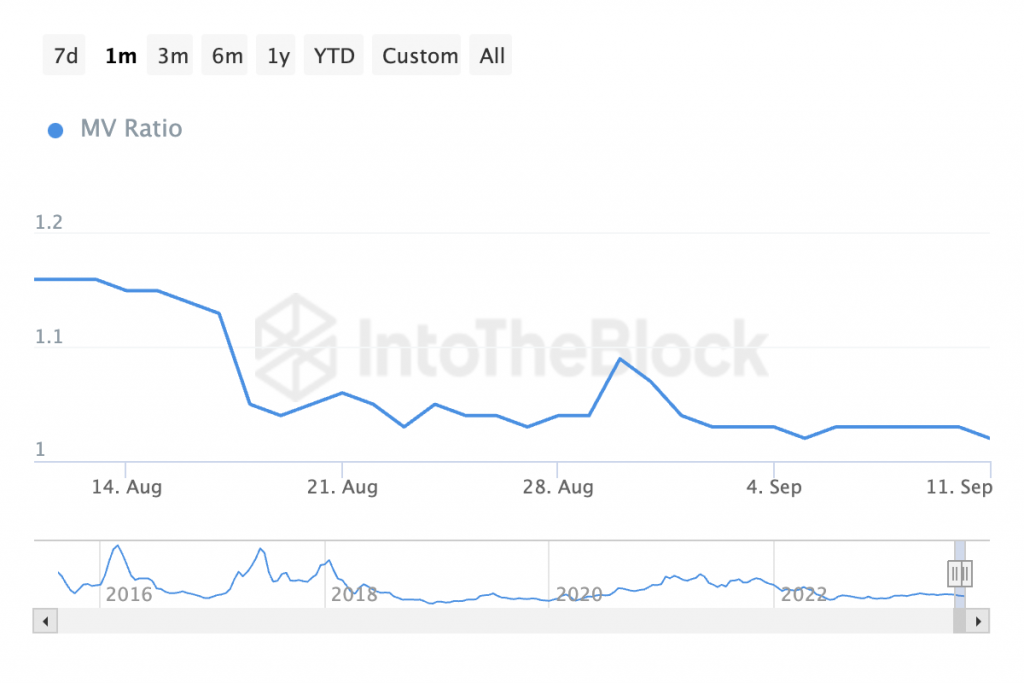Click the left scroll arrow of navigator
This screenshot has height=683, width=1024.
(x=45, y=621)
